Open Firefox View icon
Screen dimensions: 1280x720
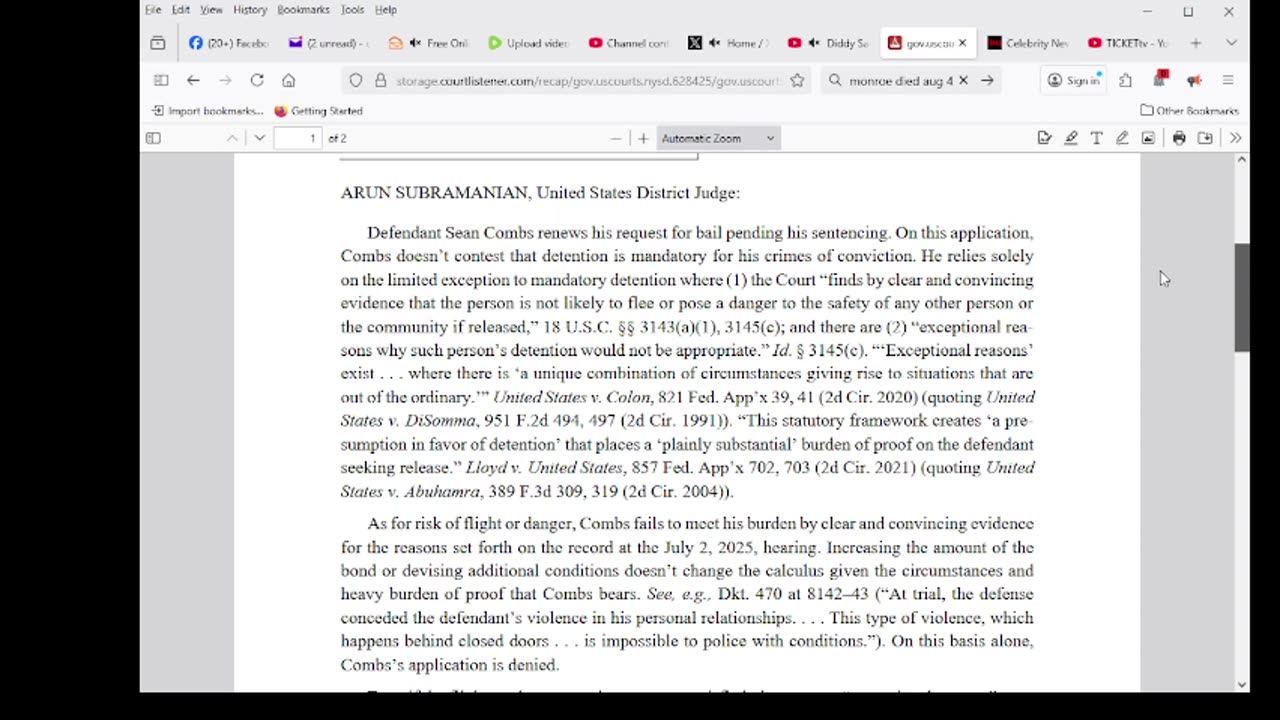tap(158, 43)
